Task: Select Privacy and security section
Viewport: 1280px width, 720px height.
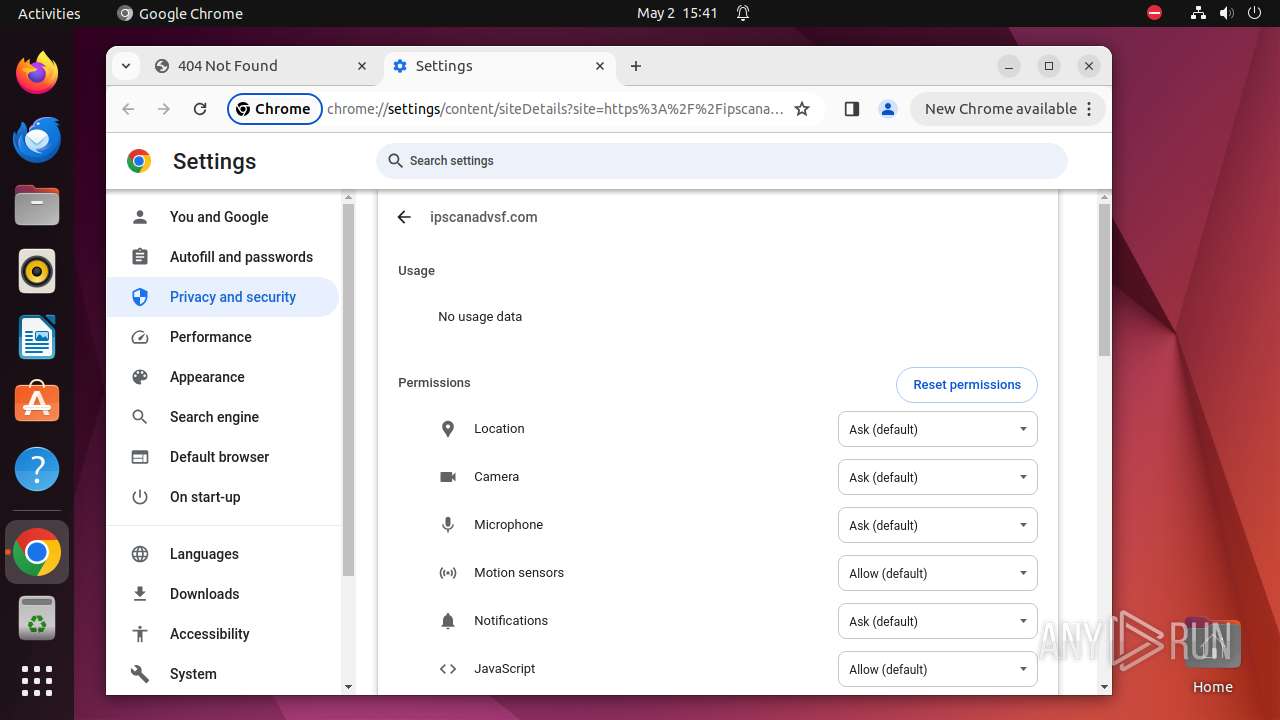Action: click(x=223, y=297)
